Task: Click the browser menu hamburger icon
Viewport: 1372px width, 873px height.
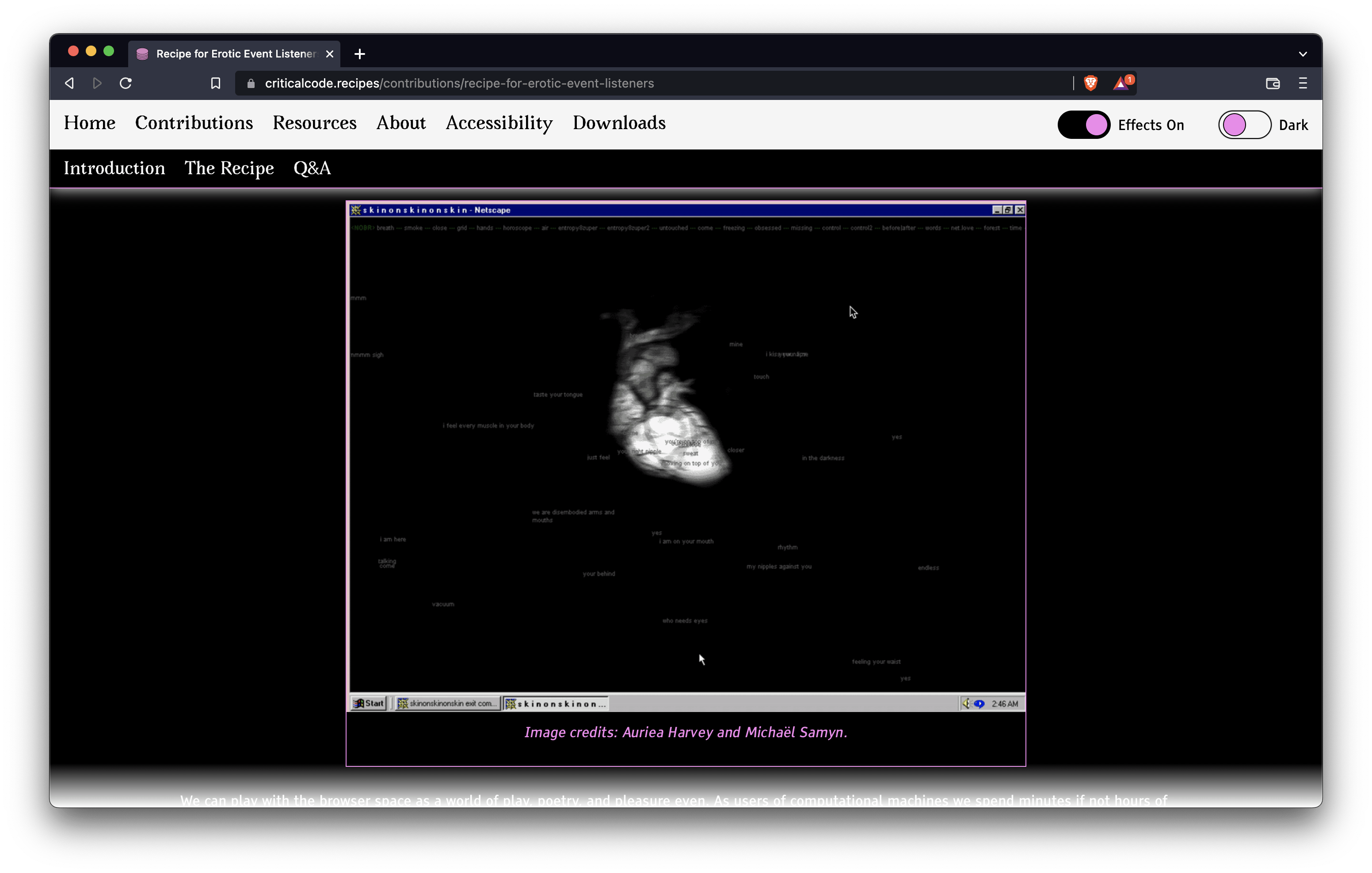Action: pos(1303,83)
